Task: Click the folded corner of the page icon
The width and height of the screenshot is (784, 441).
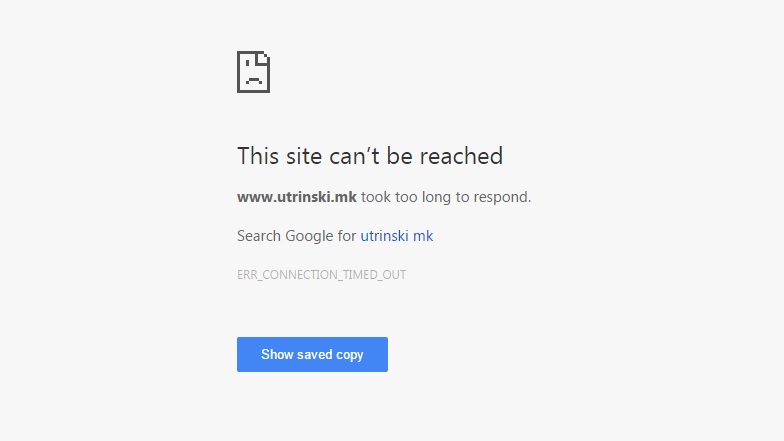Action: click(x=264, y=58)
